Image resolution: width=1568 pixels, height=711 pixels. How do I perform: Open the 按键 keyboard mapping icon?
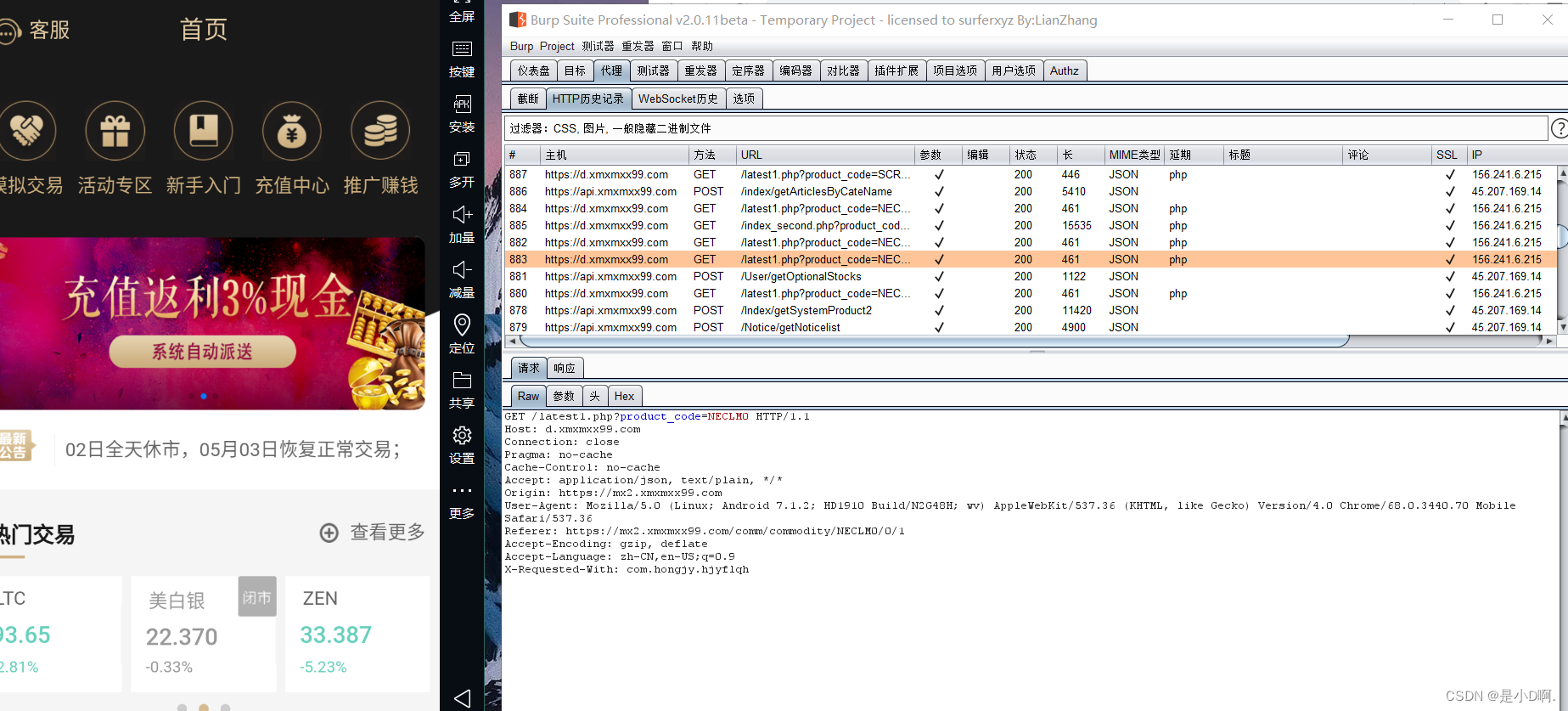[462, 49]
